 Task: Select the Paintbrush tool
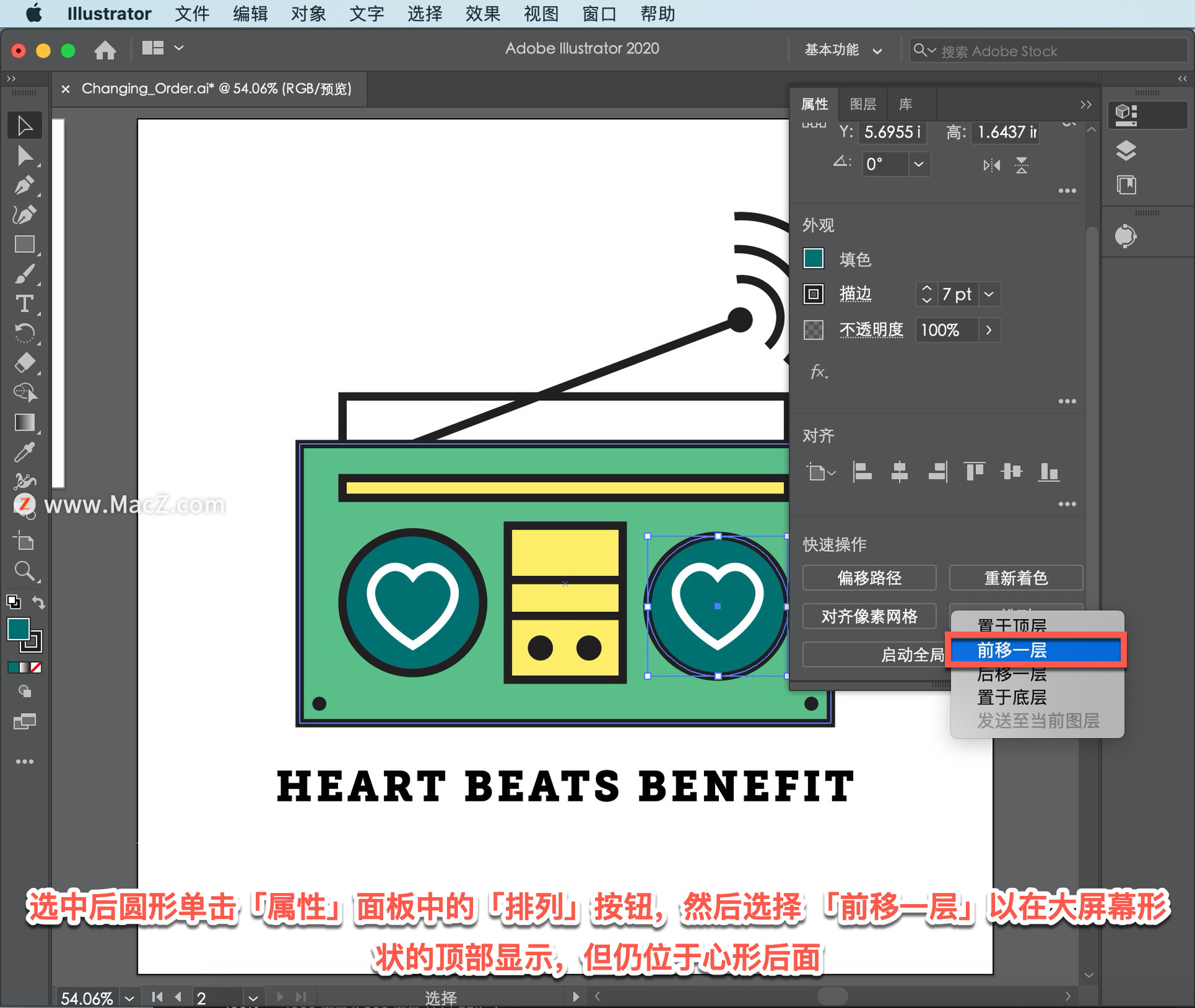point(25,274)
